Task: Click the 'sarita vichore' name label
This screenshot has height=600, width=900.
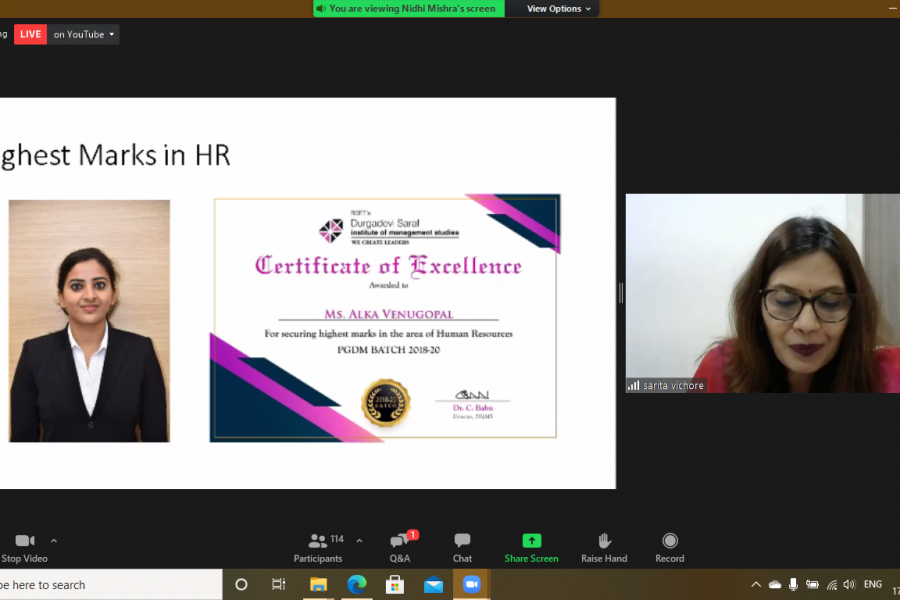Action: click(x=673, y=386)
